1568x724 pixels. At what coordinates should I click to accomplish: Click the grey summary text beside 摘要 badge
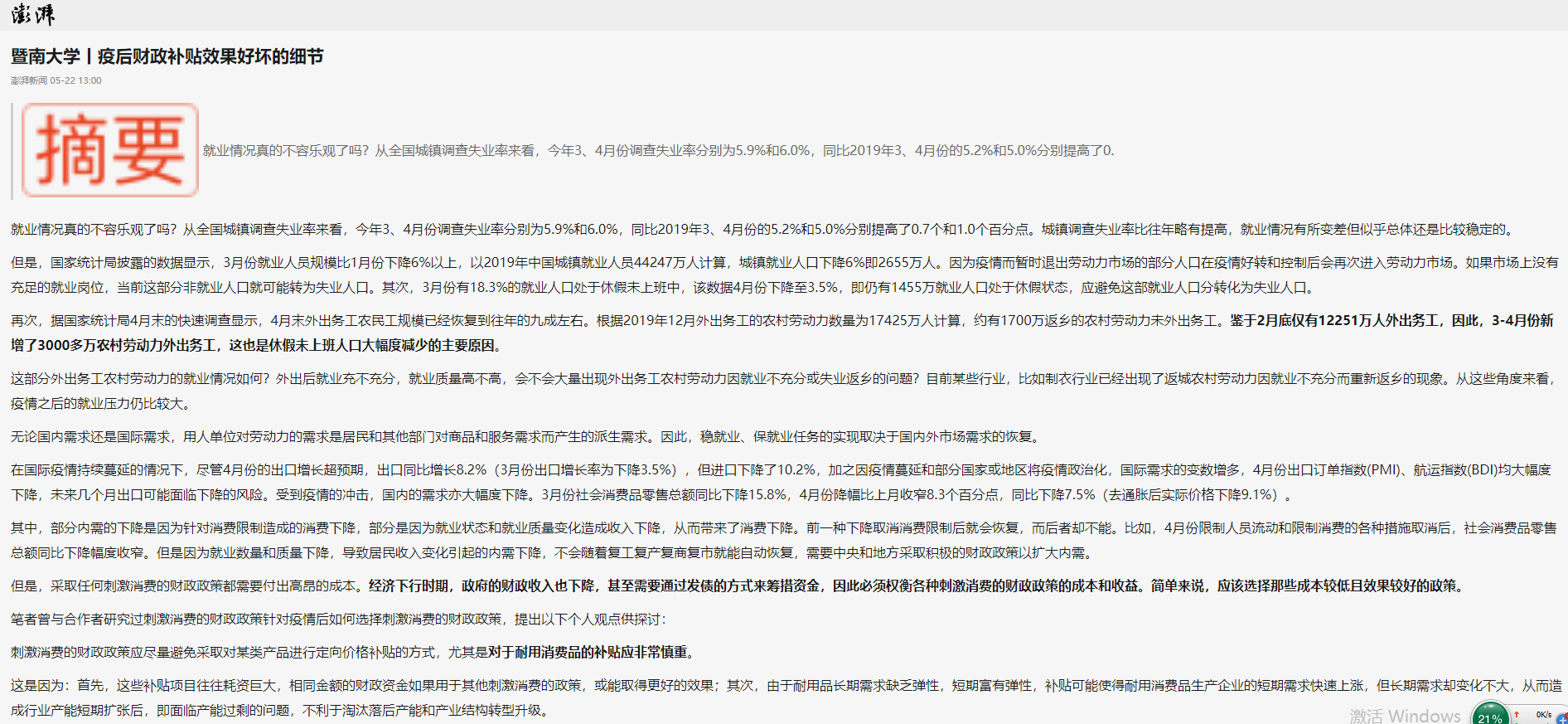[x=658, y=150]
